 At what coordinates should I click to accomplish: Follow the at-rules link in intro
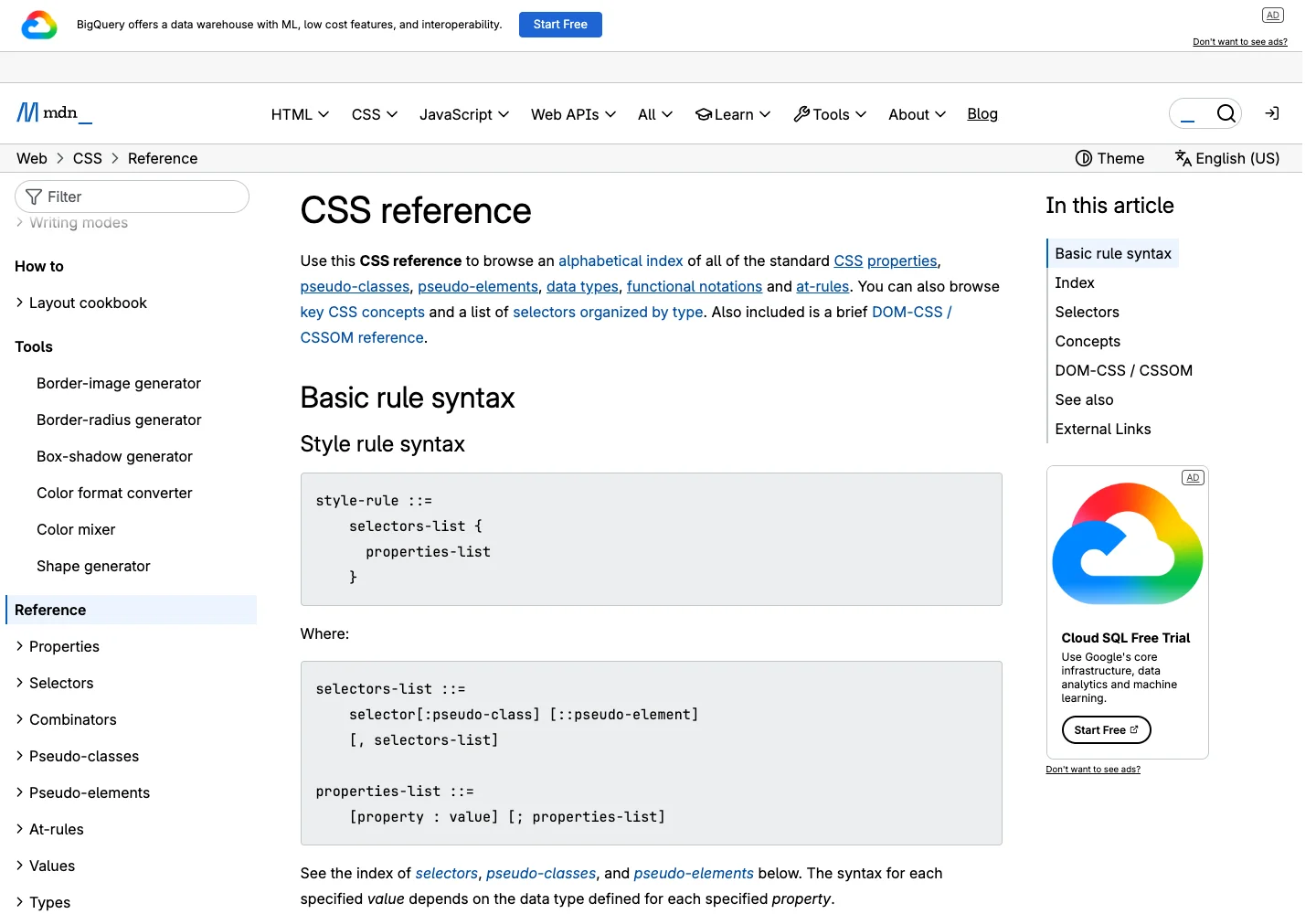click(x=822, y=286)
